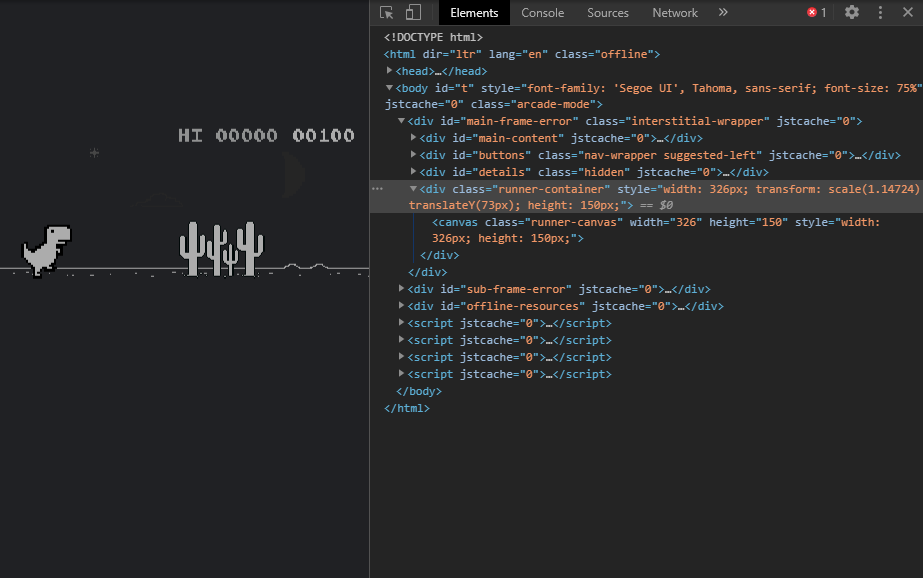Activate the inspect element picker icon

pyautogui.click(x=387, y=13)
